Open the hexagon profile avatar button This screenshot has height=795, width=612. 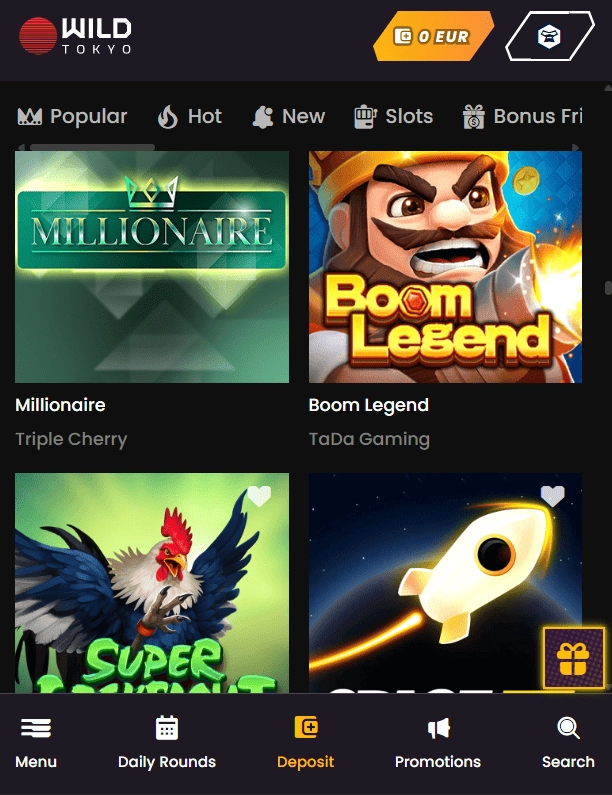point(549,37)
